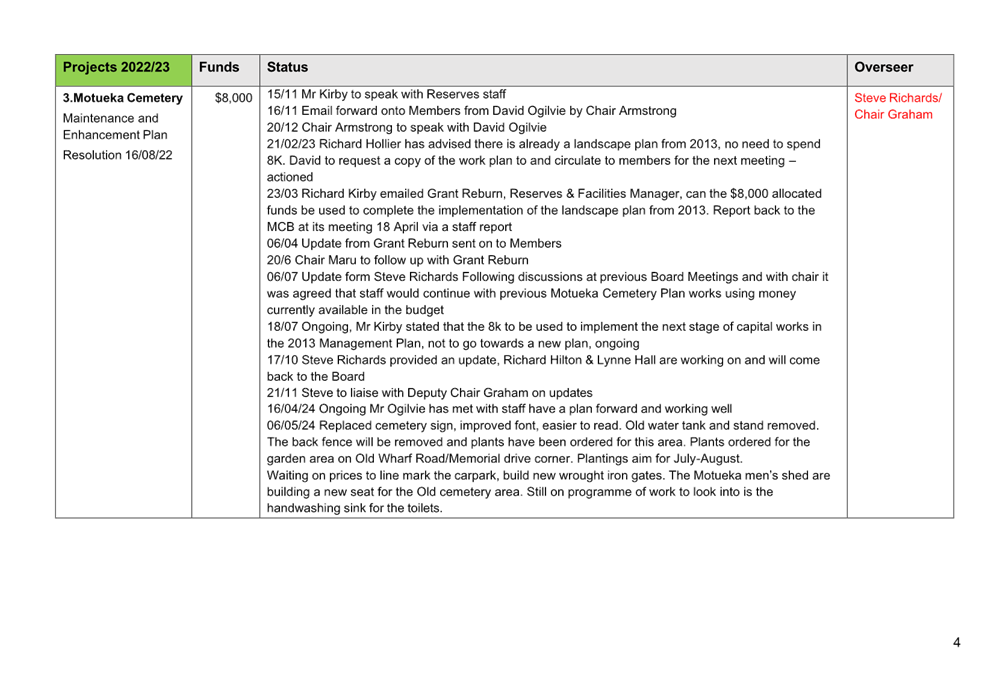Click 'the 2013 Management Plan, not to go' line
Screen dimensions: 985x675
tap(453, 343)
